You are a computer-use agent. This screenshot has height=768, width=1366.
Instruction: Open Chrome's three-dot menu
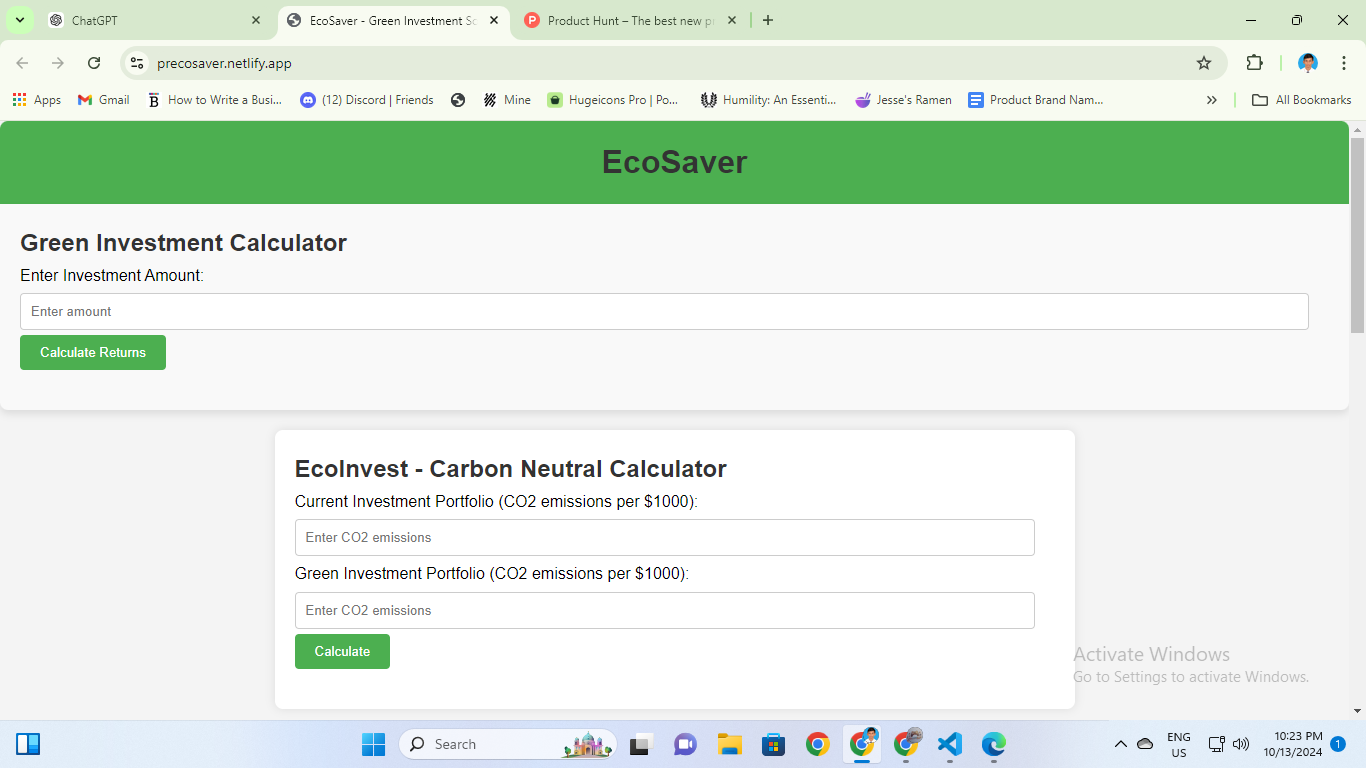coord(1344,62)
